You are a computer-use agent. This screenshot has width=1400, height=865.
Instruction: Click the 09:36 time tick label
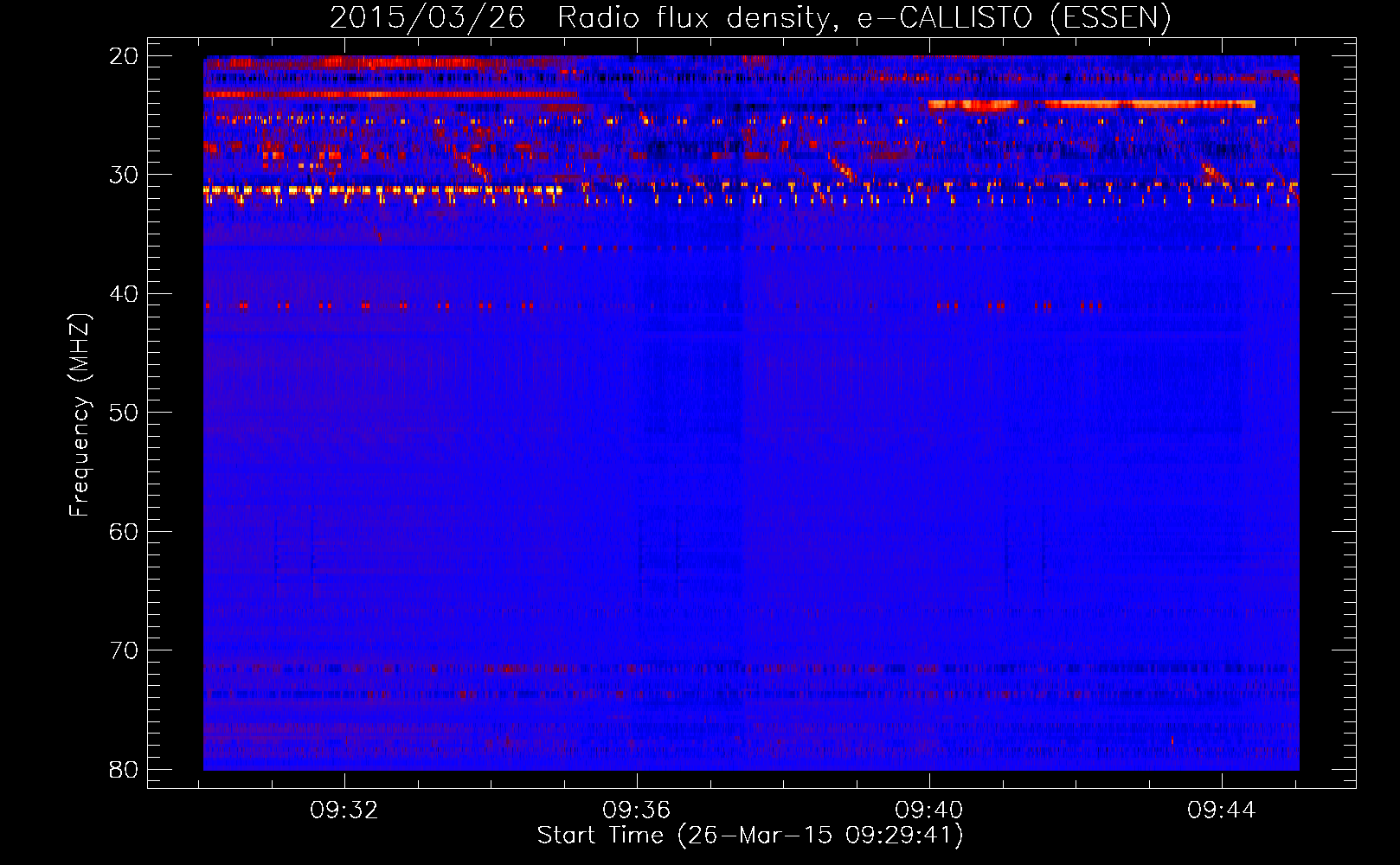pyautogui.click(x=637, y=811)
